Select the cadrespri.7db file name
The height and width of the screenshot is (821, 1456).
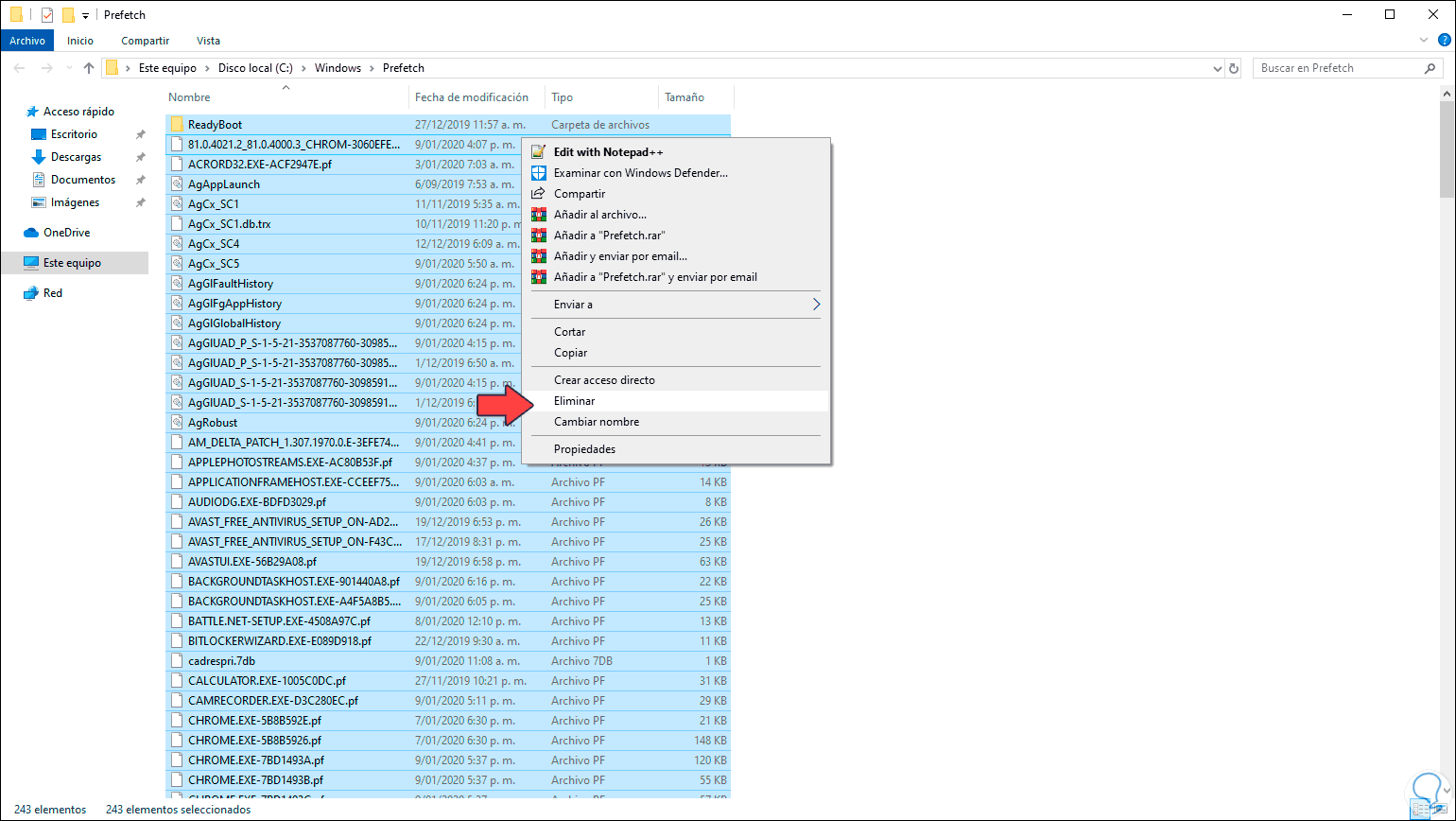[221, 661]
